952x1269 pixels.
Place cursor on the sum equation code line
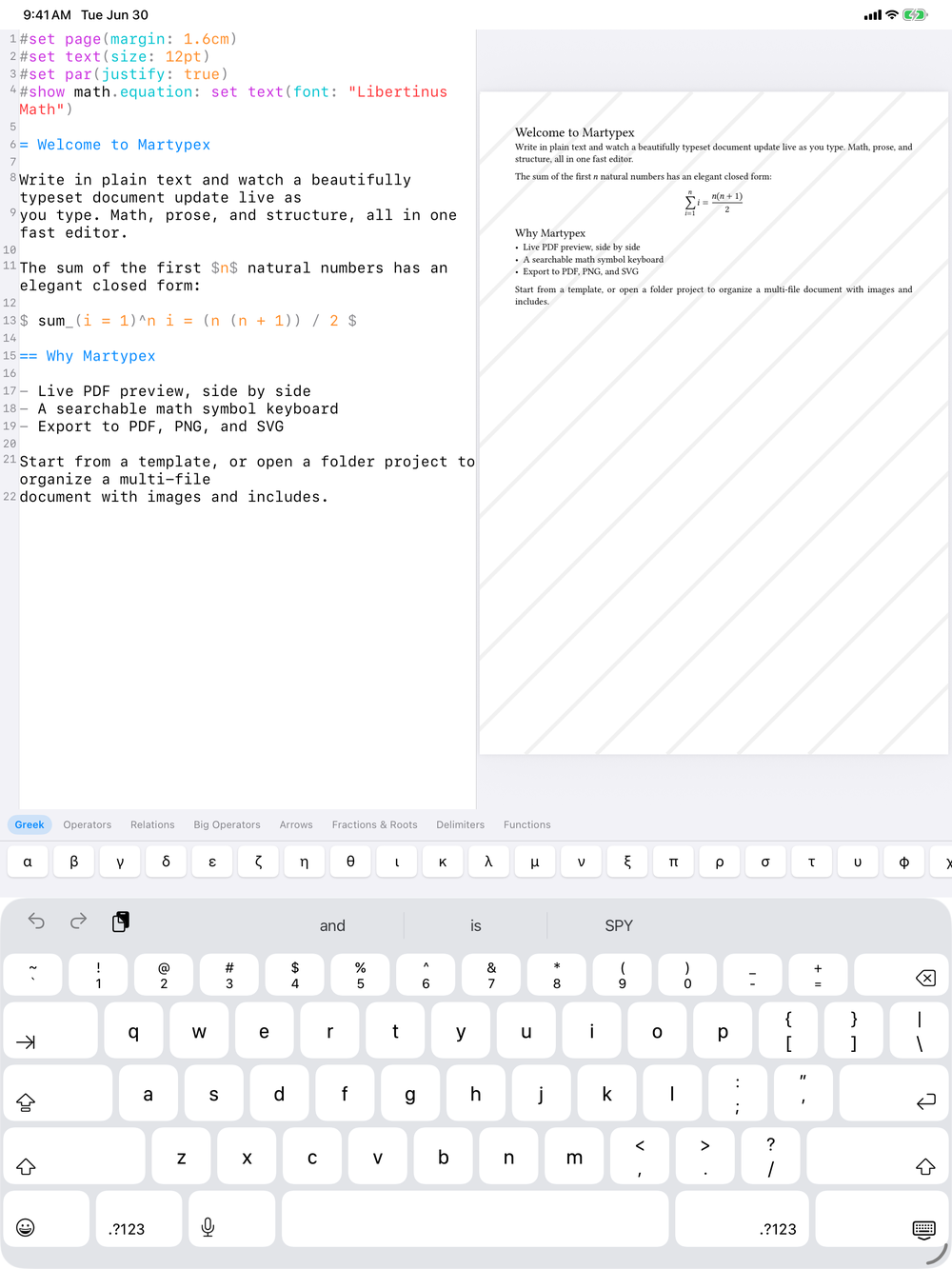(188, 321)
